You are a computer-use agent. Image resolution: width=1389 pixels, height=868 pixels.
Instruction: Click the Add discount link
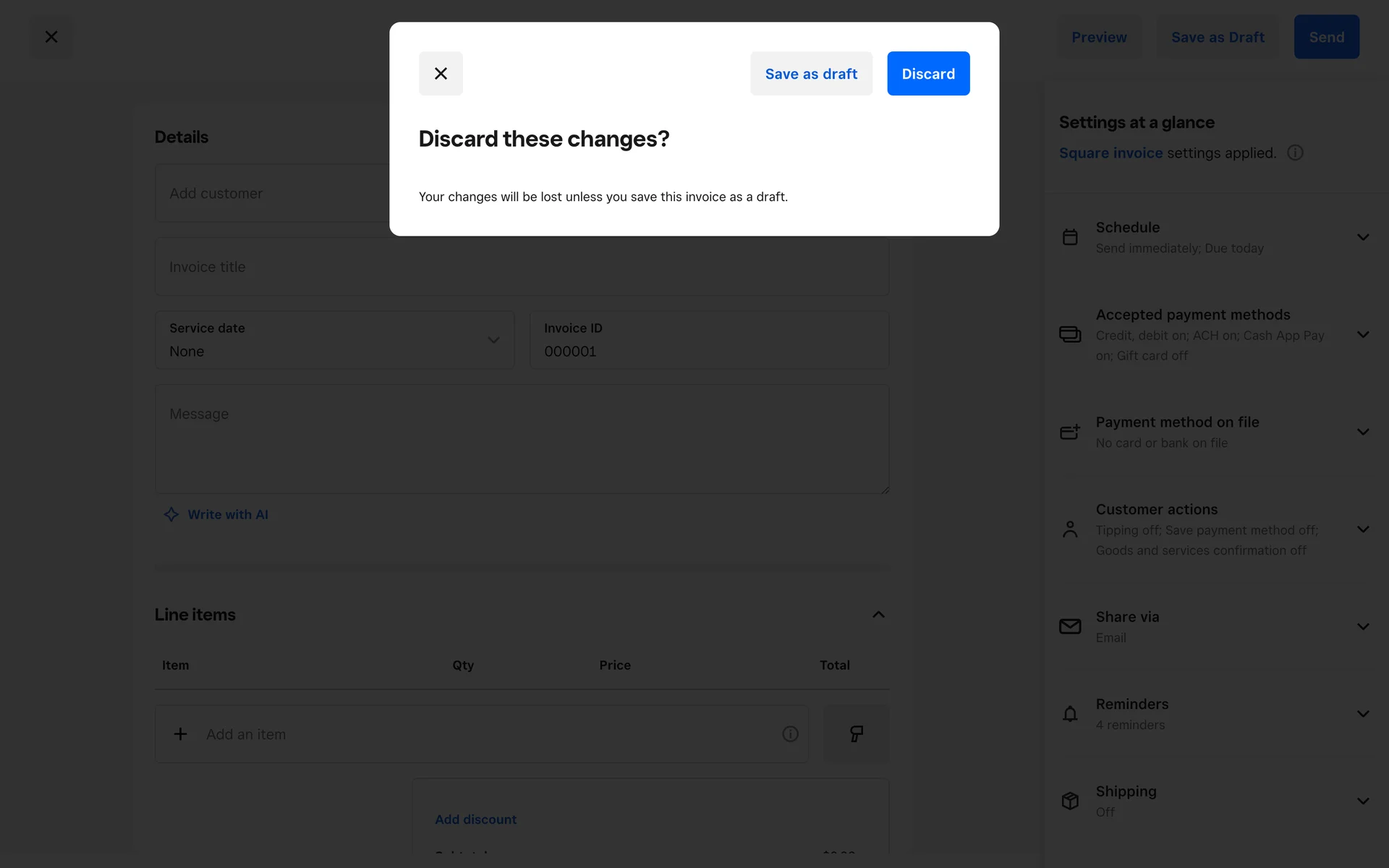point(475,820)
